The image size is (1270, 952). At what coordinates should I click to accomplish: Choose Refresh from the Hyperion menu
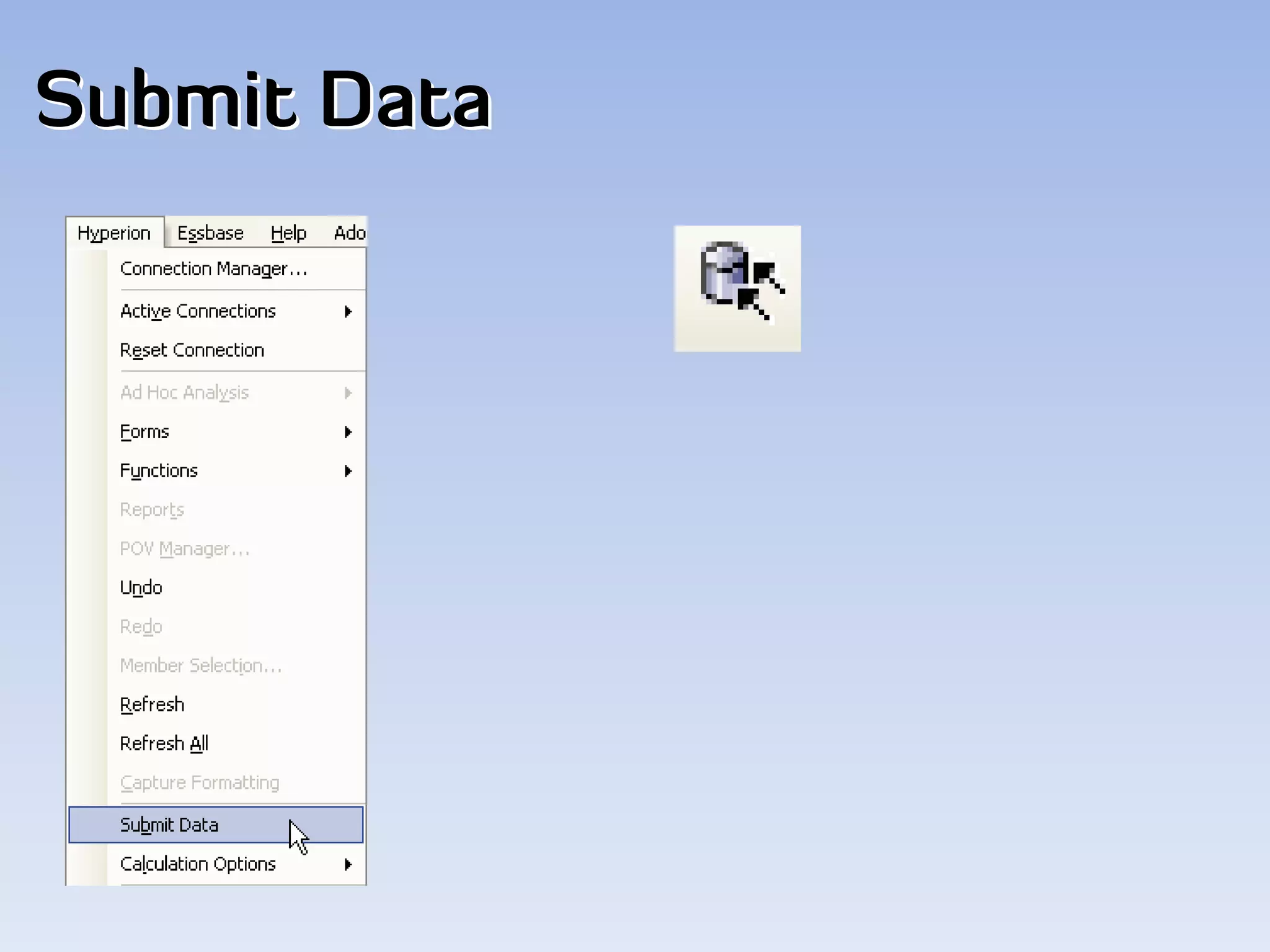tap(152, 705)
